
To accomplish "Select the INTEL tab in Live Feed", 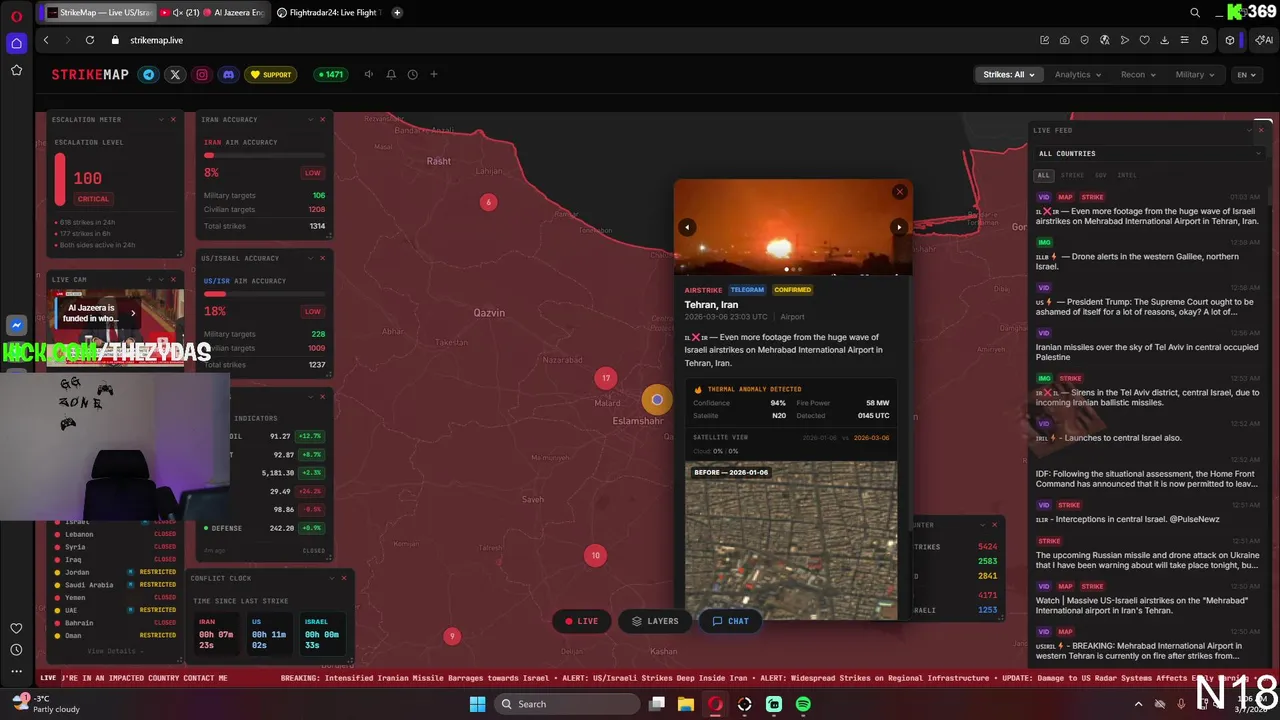I will tap(1127, 175).
